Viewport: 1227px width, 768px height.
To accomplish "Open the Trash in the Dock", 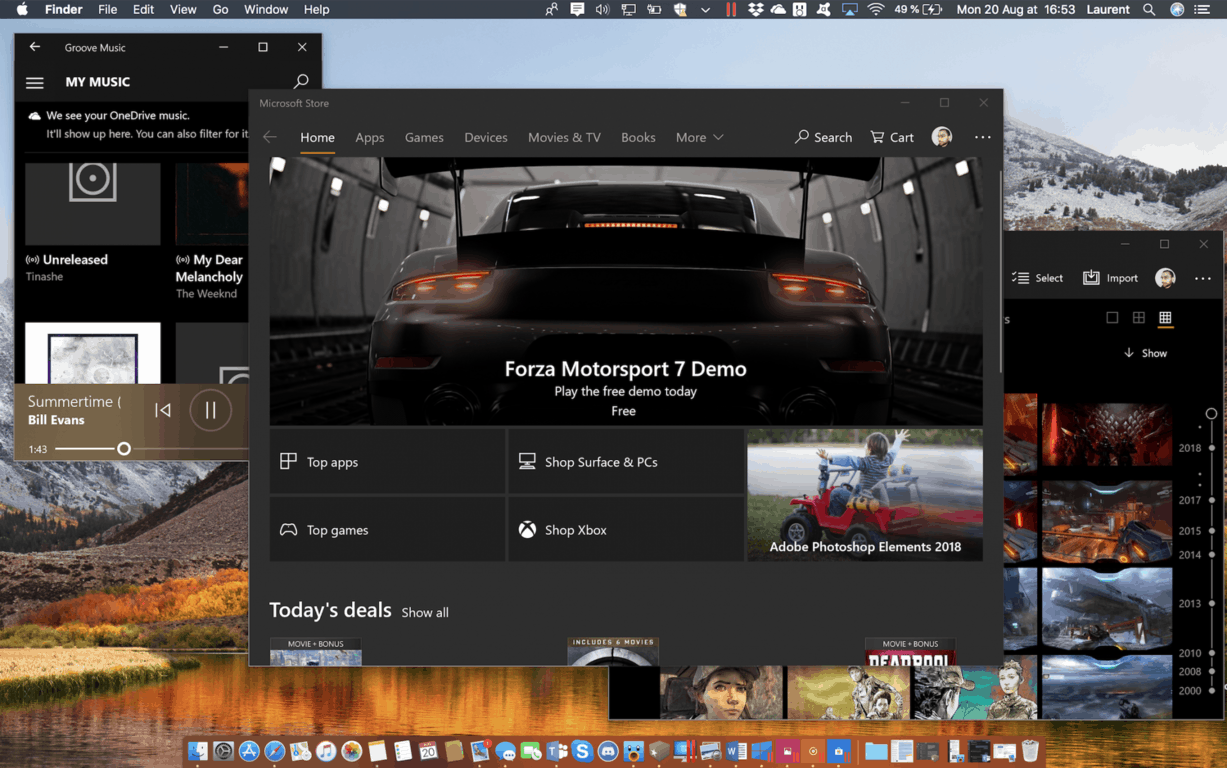I will pos(1030,750).
